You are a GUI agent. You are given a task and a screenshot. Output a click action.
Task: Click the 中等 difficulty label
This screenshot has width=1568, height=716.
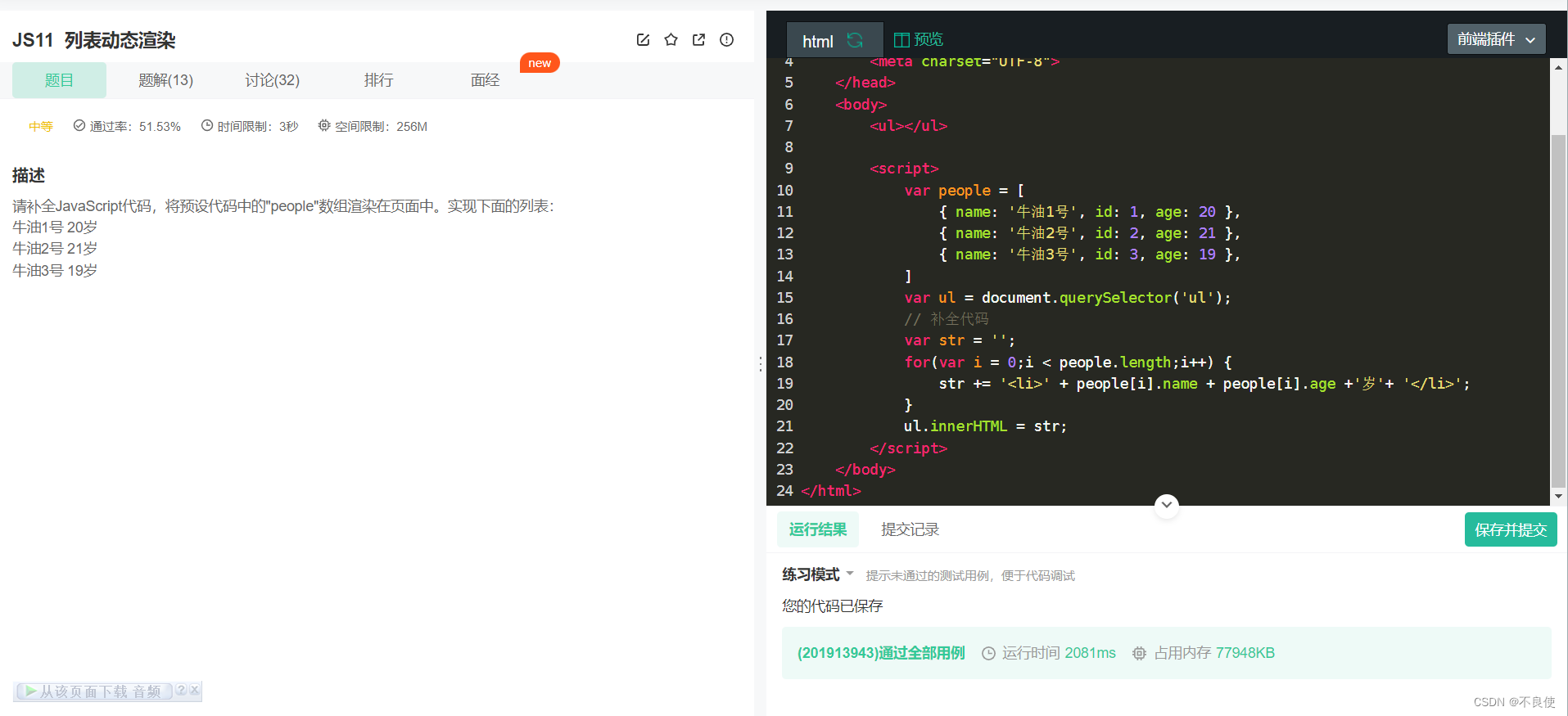coord(40,126)
